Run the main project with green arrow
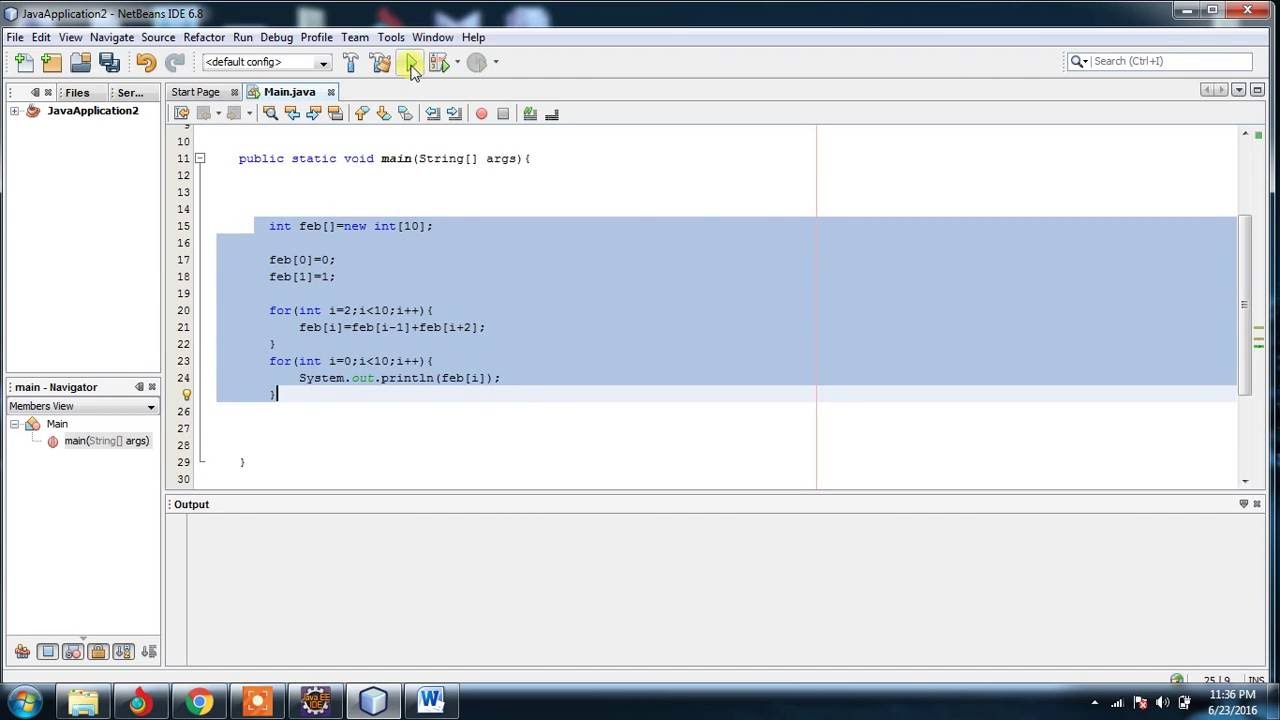Viewport: 1280px width, 720px height. pos(410,62)
